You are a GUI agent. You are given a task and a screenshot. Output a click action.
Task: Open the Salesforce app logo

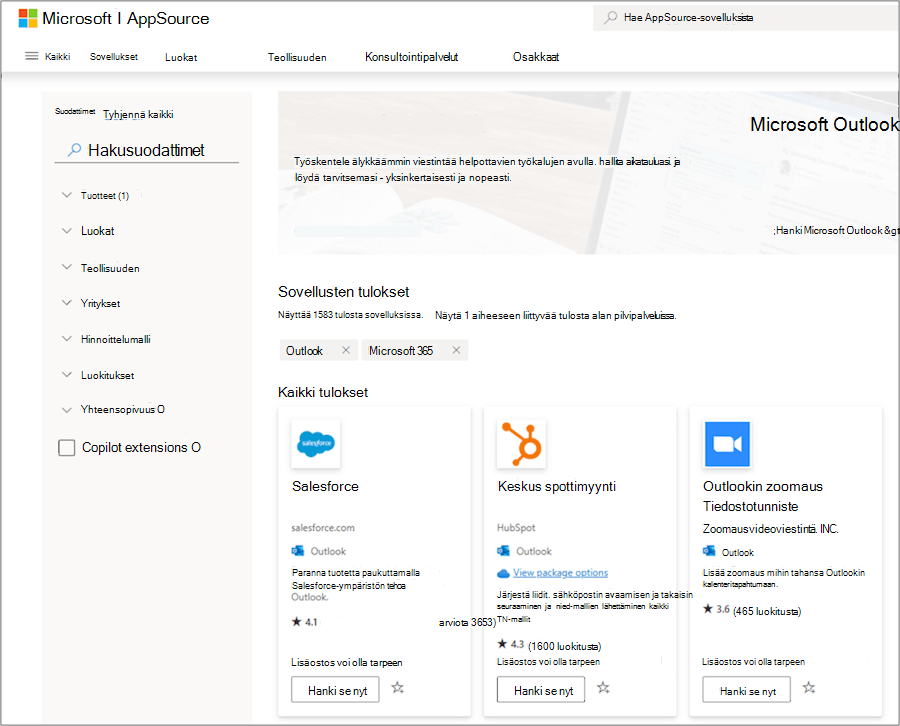[x=316, y=444]
